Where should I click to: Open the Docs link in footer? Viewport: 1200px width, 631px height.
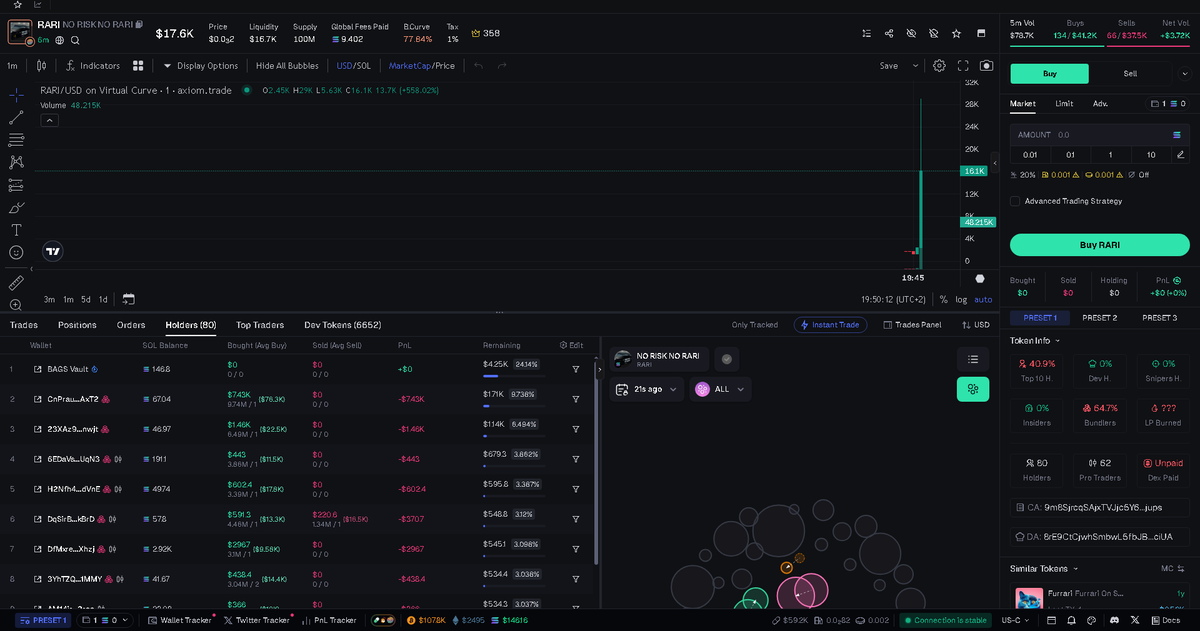click(x=1166, y=620)
